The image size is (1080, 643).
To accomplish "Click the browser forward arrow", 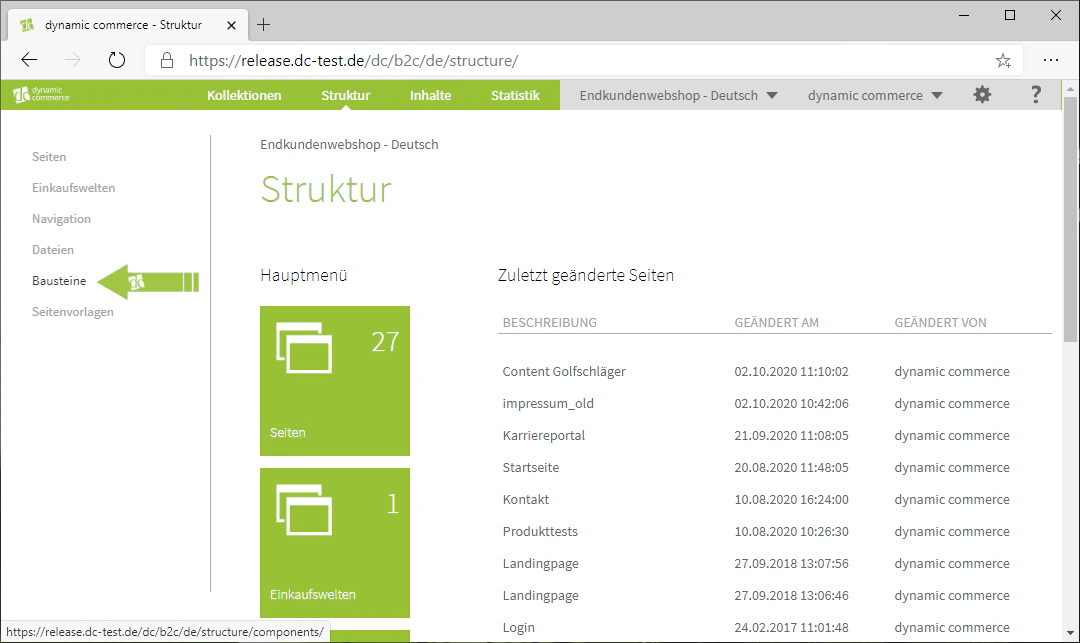I will 72,61.
